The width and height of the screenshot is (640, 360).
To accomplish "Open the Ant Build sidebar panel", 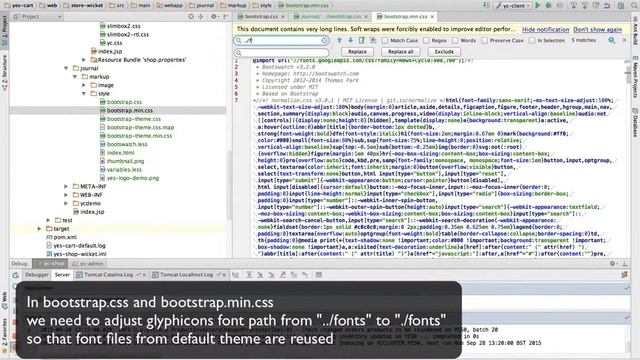I will 635,31.
